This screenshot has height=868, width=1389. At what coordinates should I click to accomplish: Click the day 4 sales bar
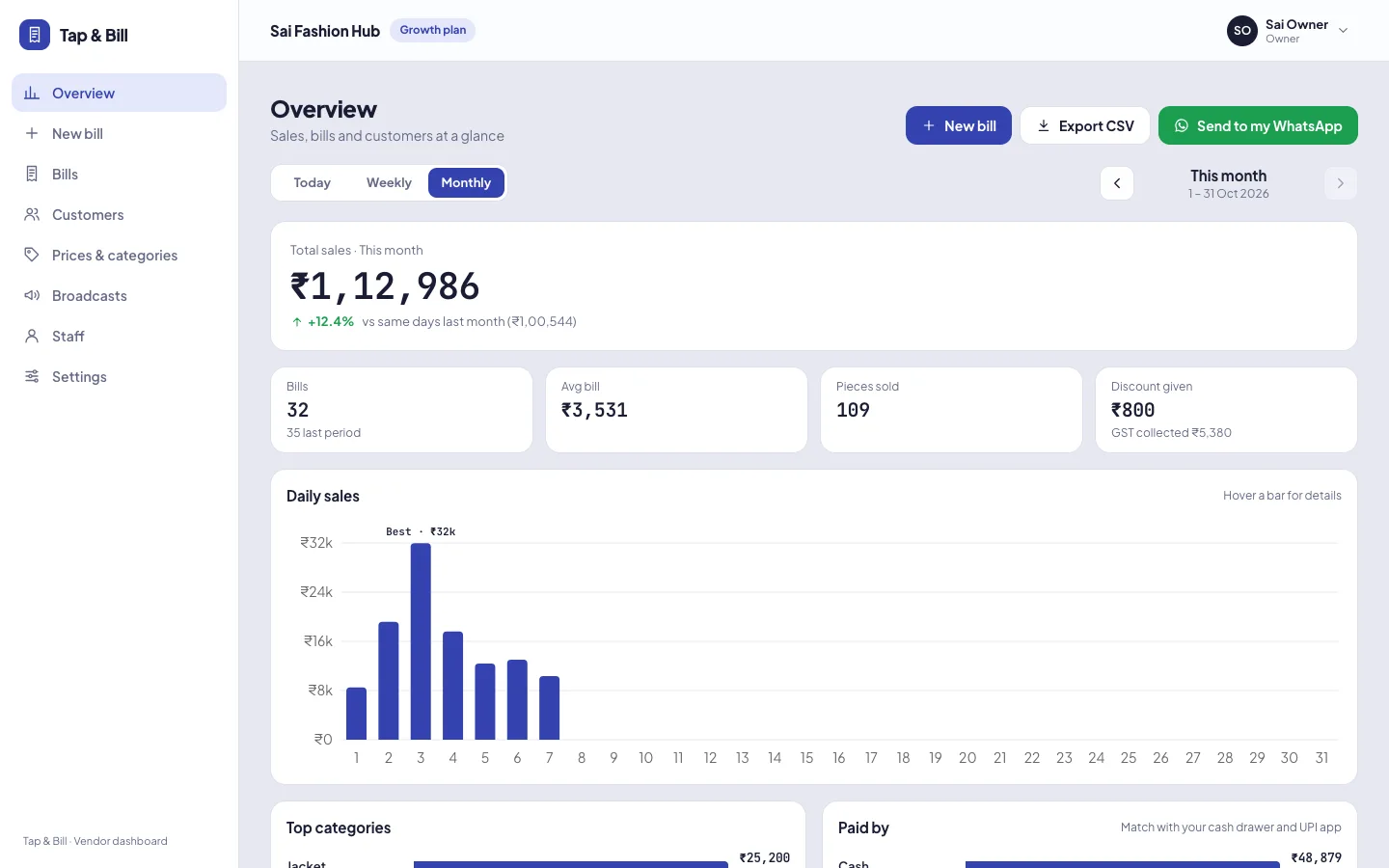(453, 686)
